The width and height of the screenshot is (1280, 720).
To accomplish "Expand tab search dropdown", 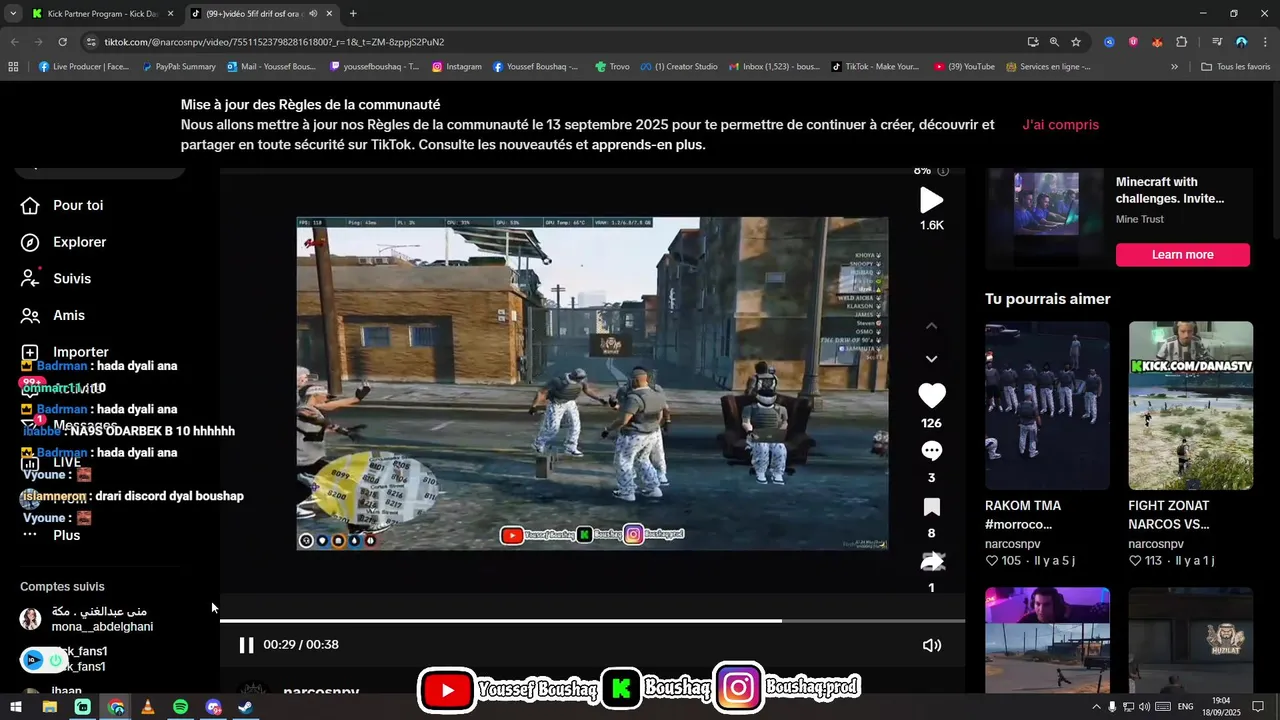I will (13, 14).
